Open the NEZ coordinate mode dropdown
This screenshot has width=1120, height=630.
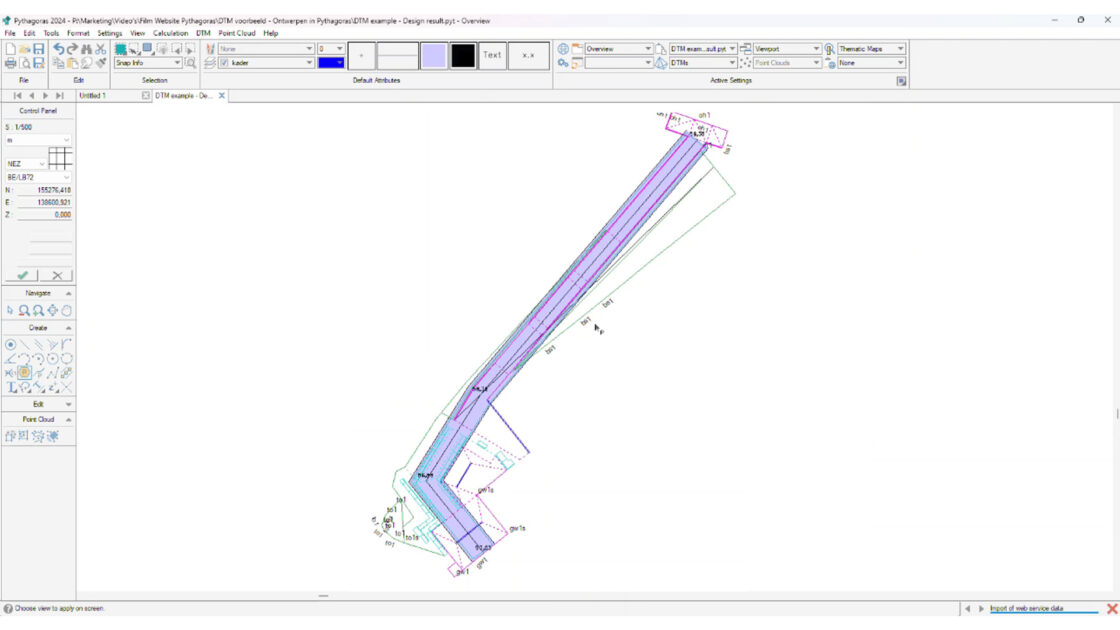pyautogui.click(x=26, y=164)
